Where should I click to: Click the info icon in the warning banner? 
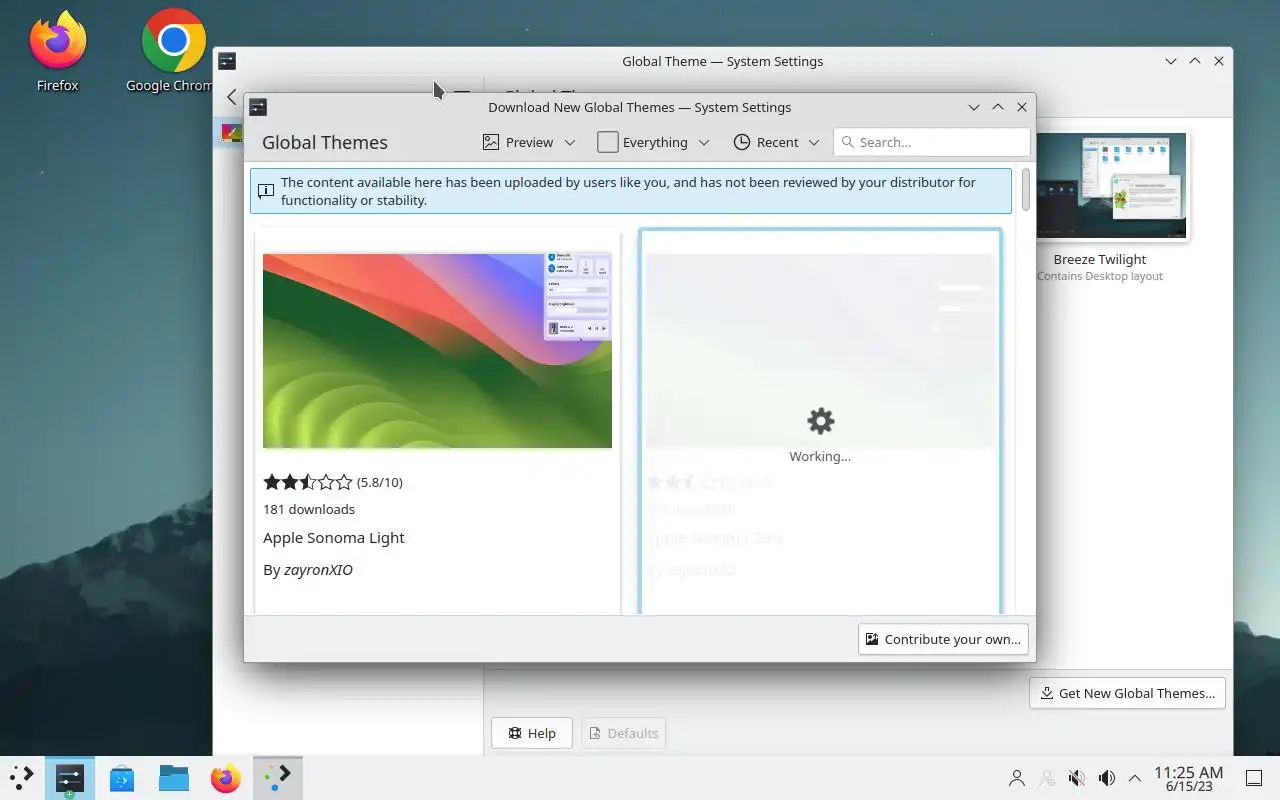tap(266, 191)
